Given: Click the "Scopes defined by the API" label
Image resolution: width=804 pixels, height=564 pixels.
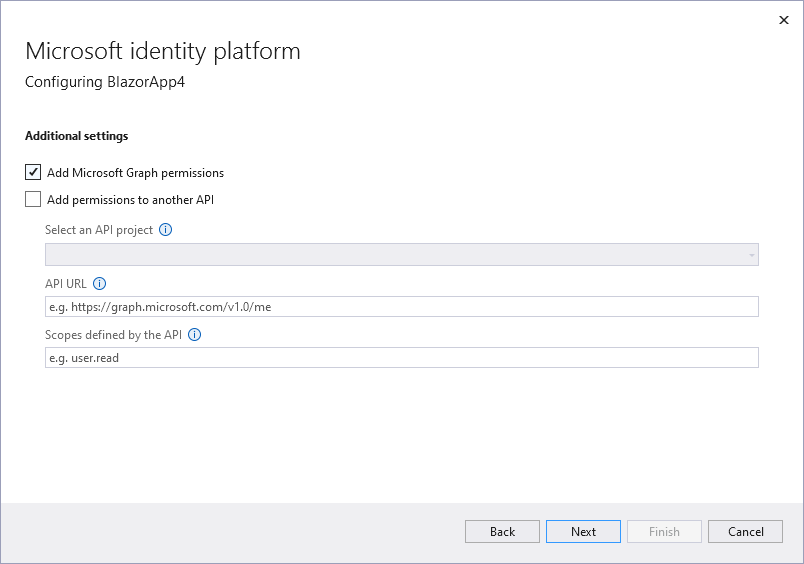Looking at the screenshot, I should pos(113,335).
